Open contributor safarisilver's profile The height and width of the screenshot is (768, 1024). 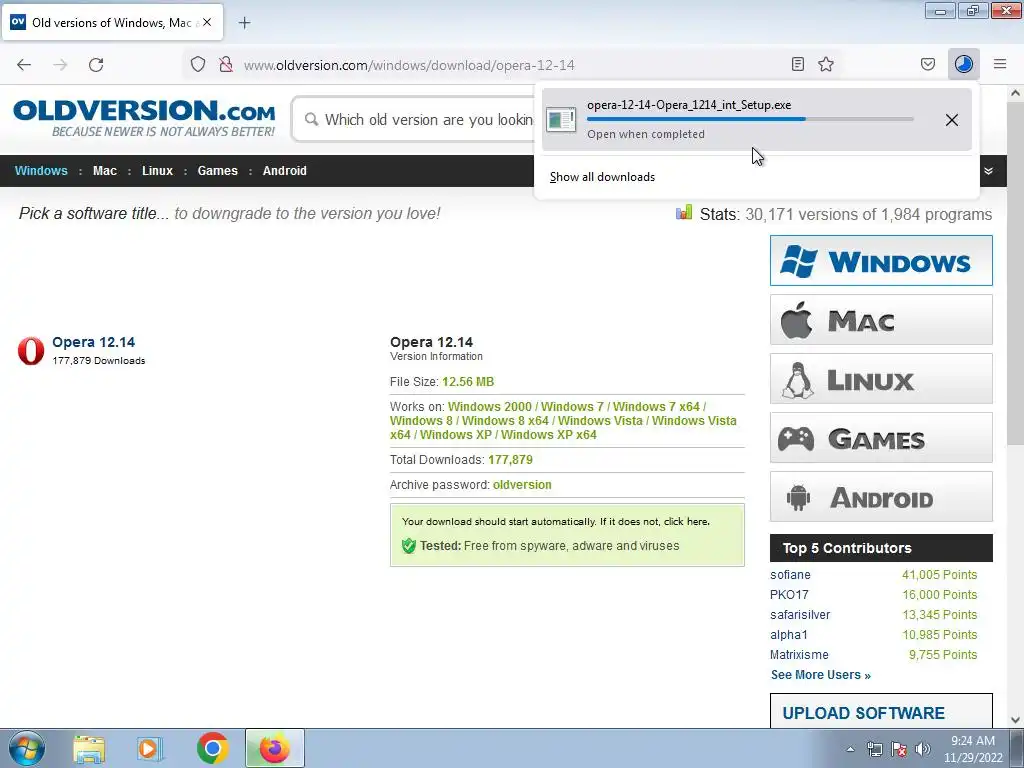800,615
